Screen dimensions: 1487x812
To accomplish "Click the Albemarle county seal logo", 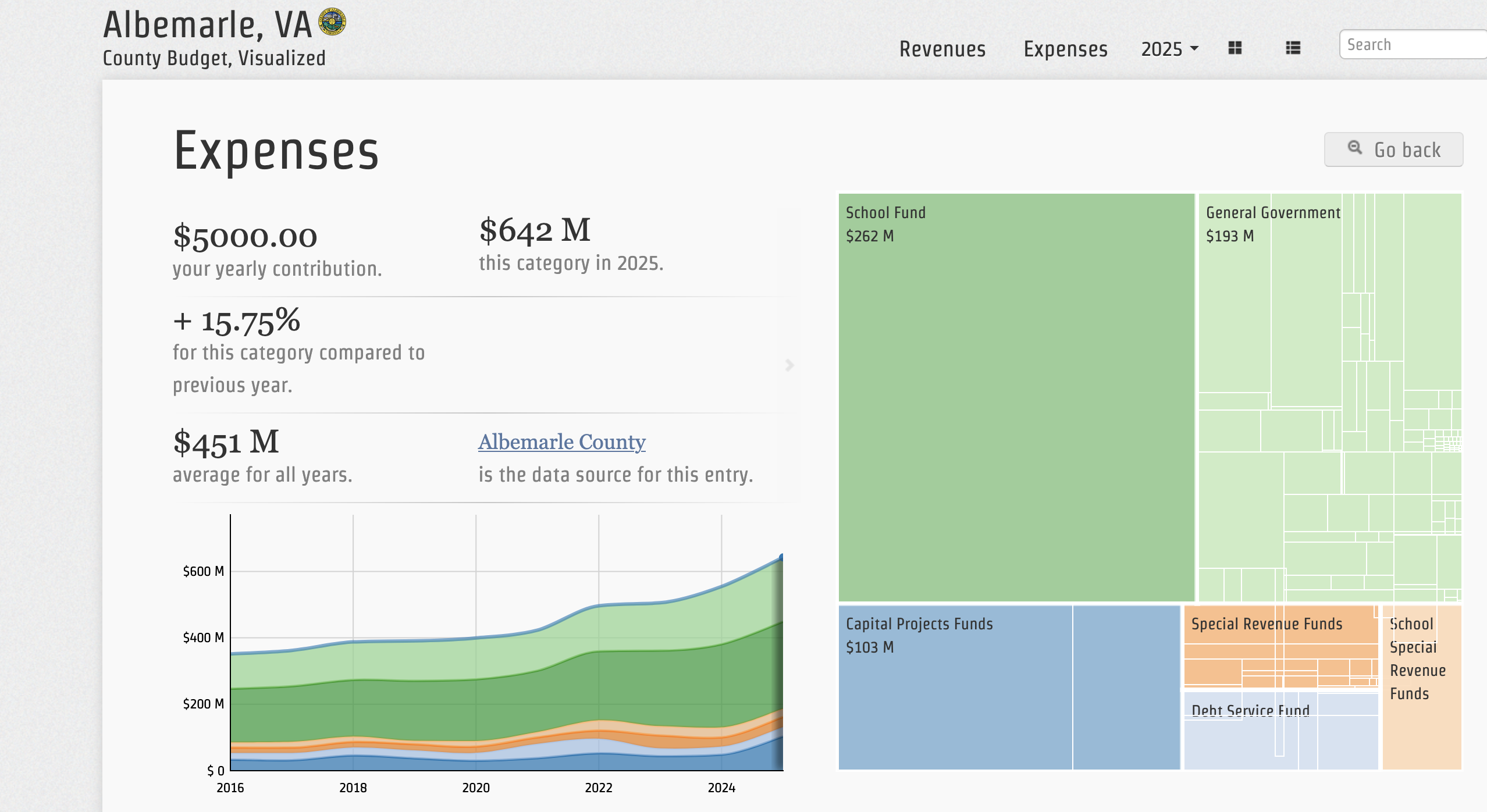I will pyautogui.click(x=332, y=22).
